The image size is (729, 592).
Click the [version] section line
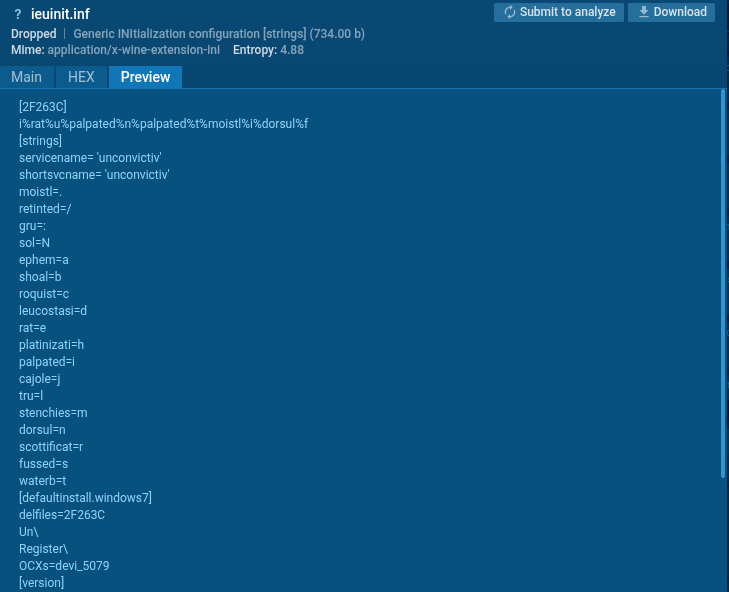[x=41, y=582]
